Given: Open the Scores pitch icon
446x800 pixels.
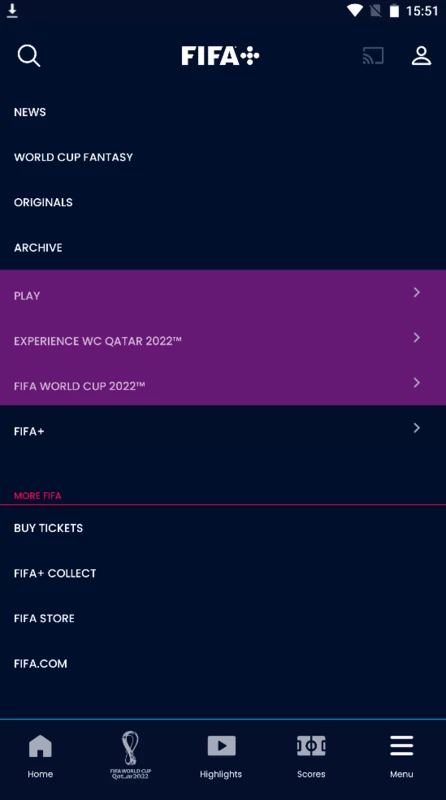Looking at the screenshot, I should click(x=311, y=756).
